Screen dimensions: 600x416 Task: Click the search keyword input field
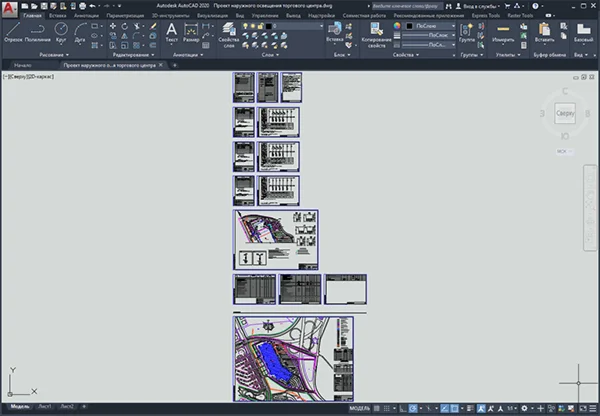(407, 6)
